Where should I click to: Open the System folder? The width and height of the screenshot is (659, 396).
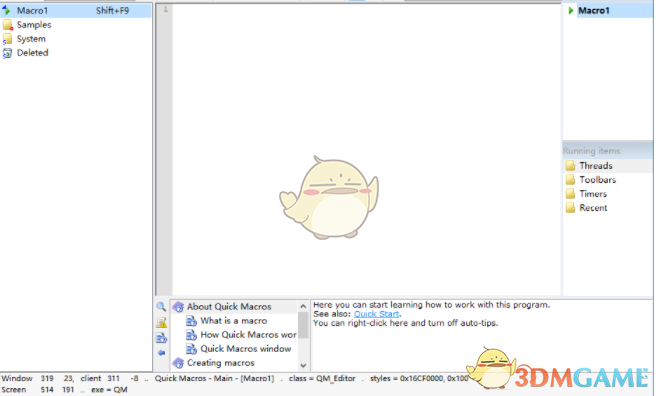31,39
